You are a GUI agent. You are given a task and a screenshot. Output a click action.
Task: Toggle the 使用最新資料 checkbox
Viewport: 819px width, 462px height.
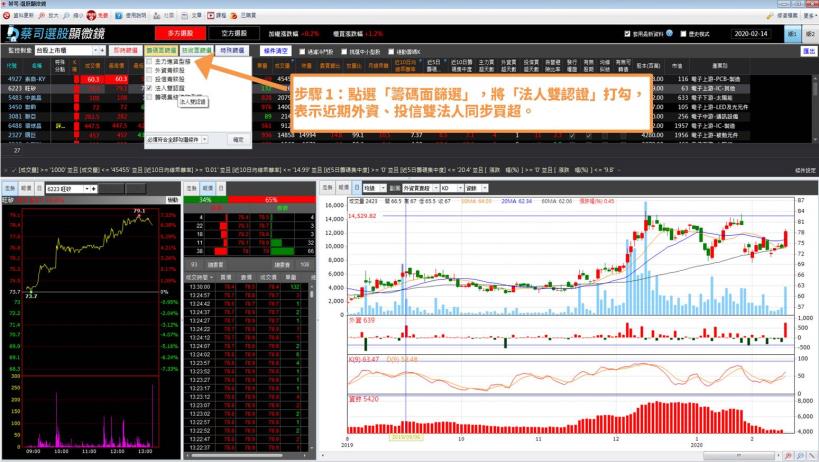point(627,33)
